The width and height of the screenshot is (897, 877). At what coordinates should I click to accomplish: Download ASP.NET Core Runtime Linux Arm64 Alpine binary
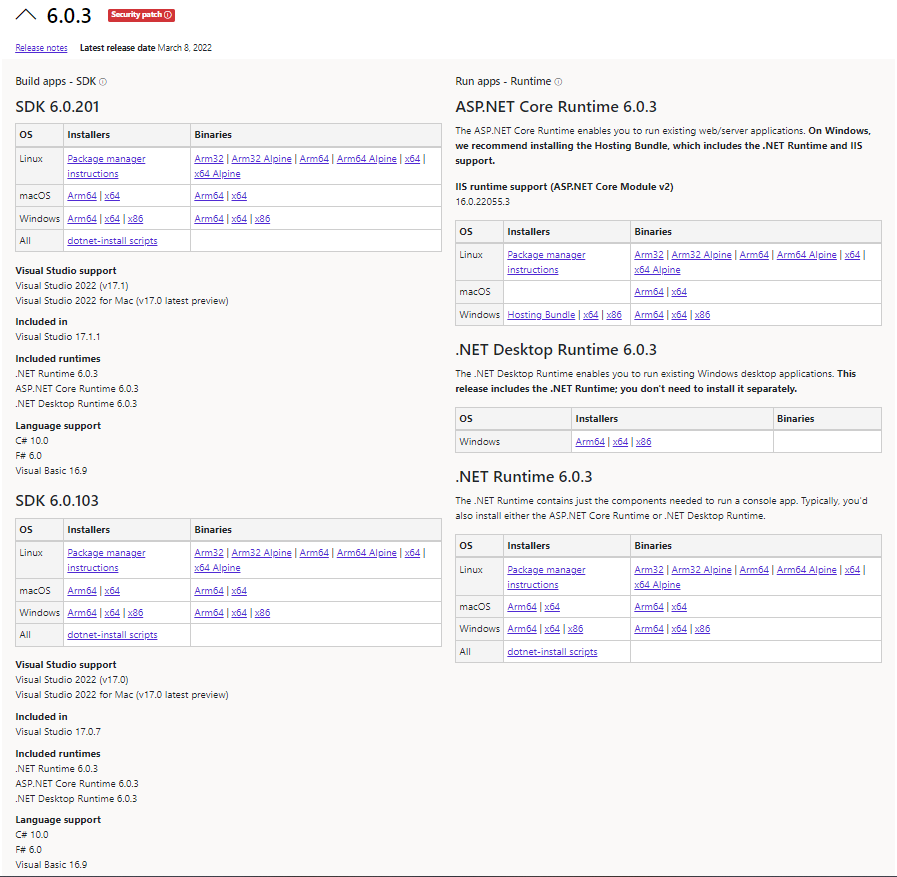[807, 255]
